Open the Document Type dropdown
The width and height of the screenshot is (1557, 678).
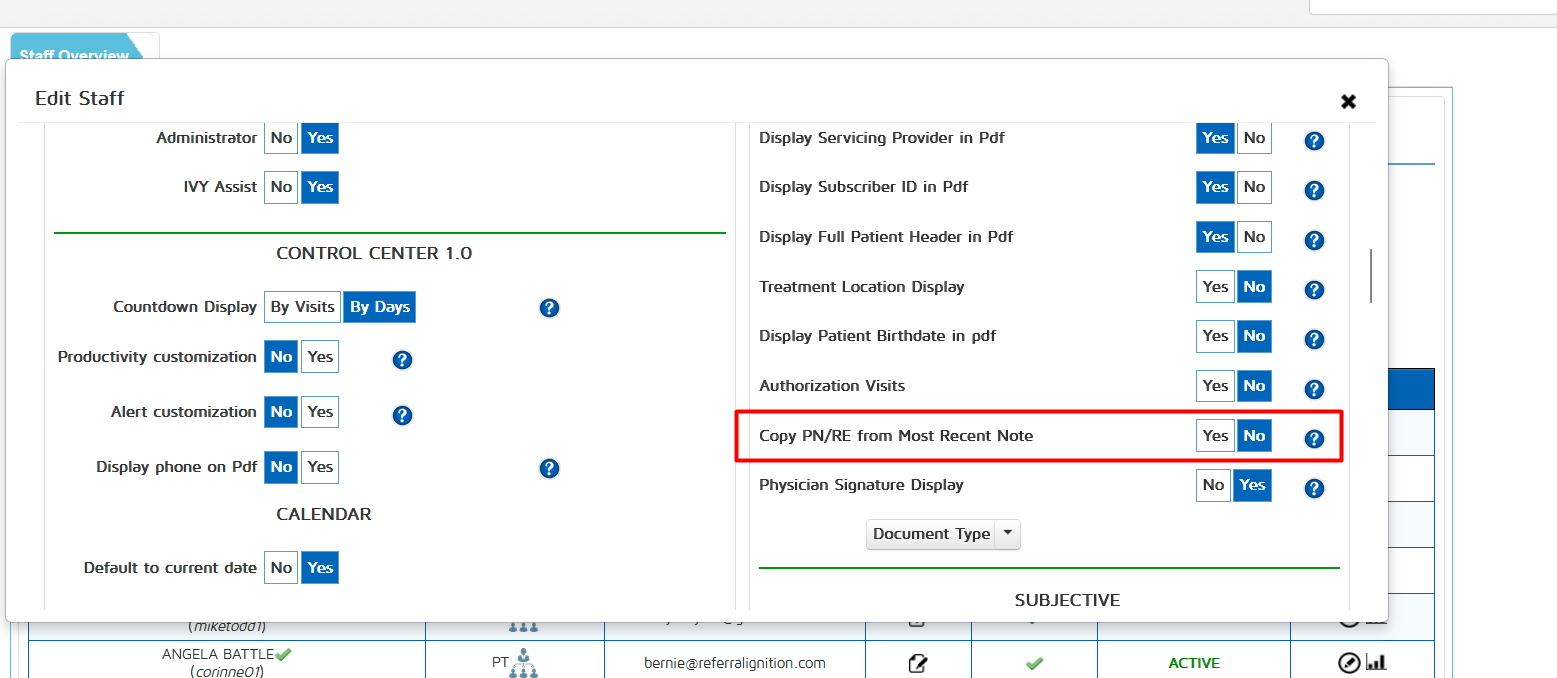931,534
